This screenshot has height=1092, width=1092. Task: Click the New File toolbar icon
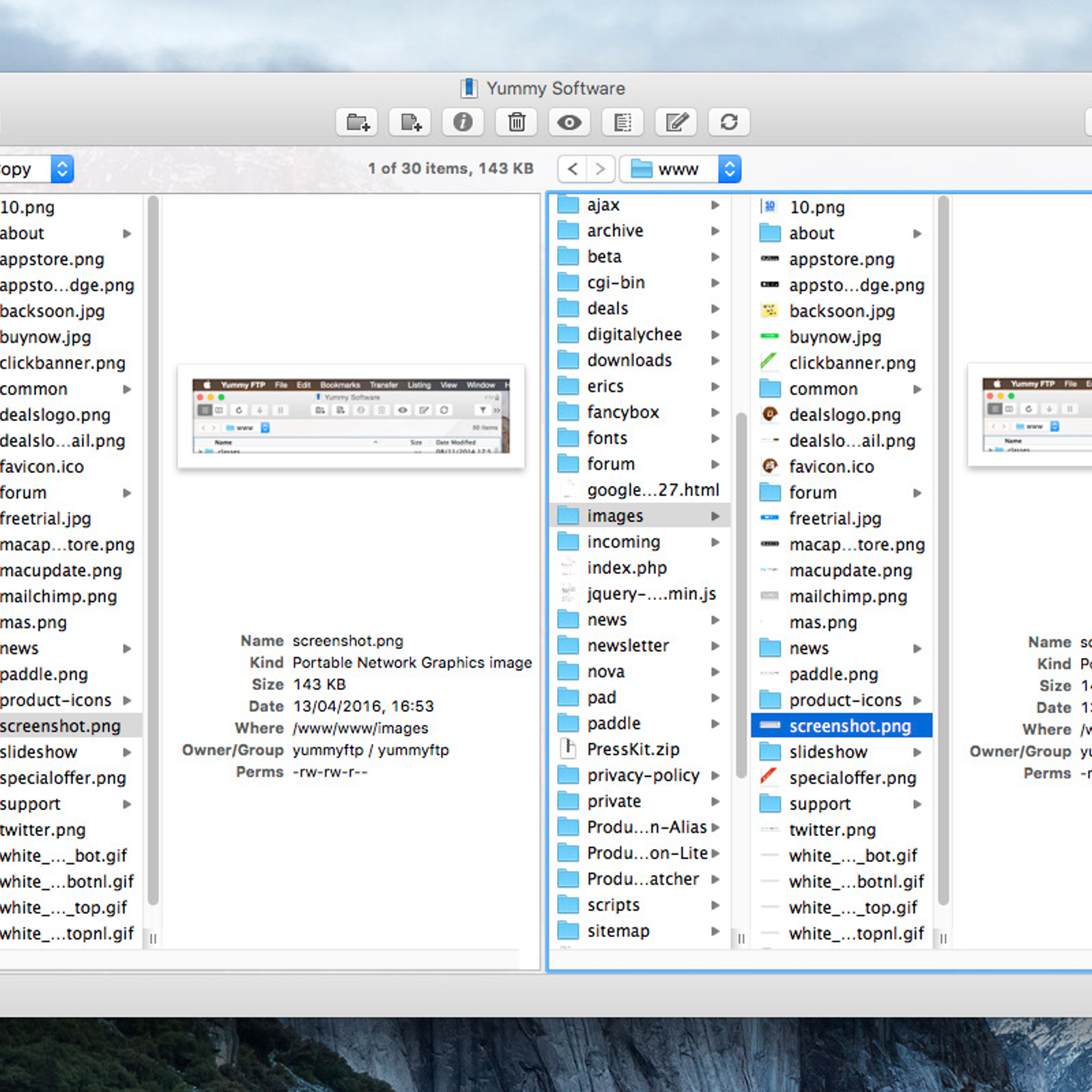[410, 122]
